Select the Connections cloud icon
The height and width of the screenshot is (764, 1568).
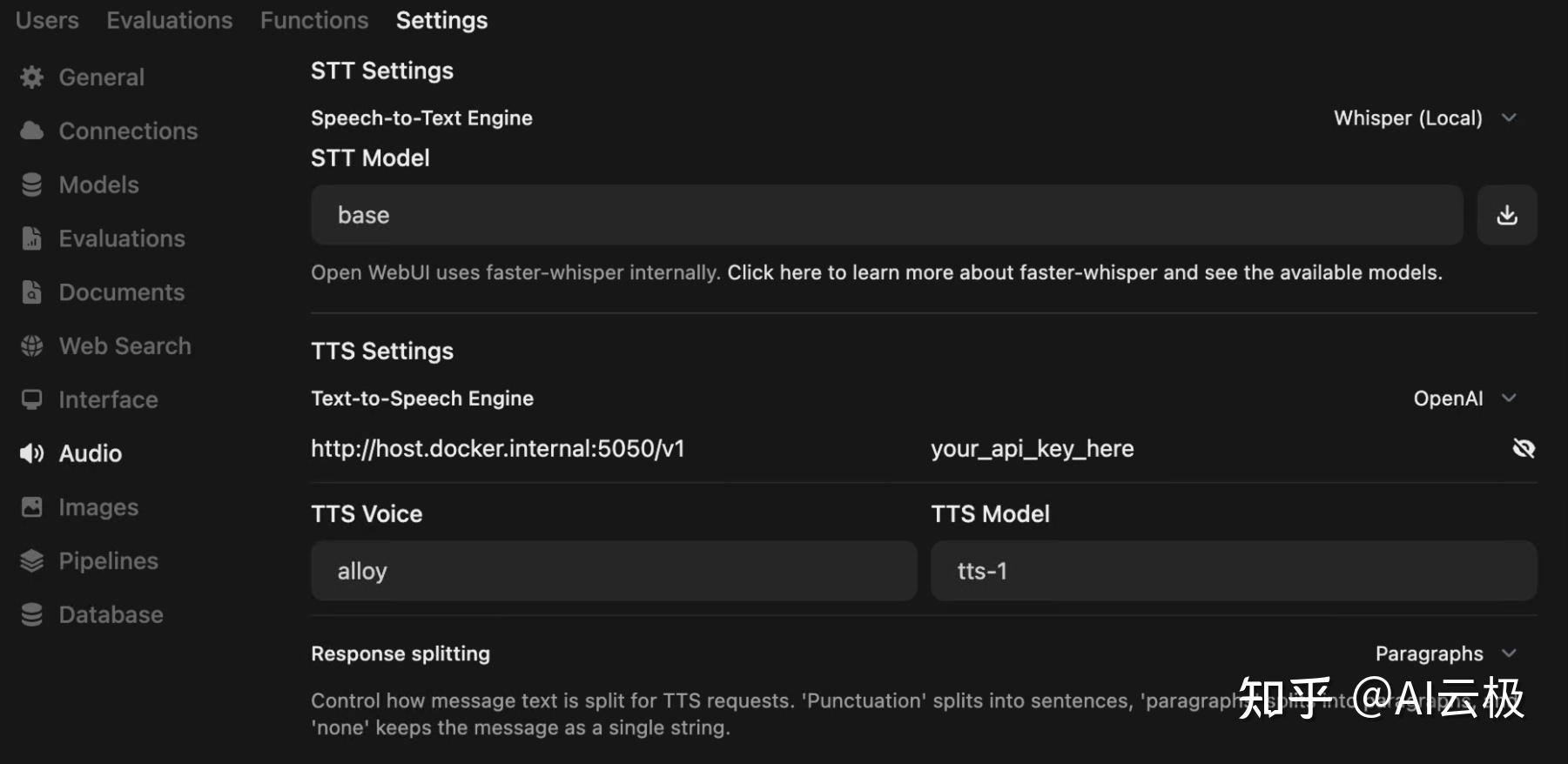31,130
